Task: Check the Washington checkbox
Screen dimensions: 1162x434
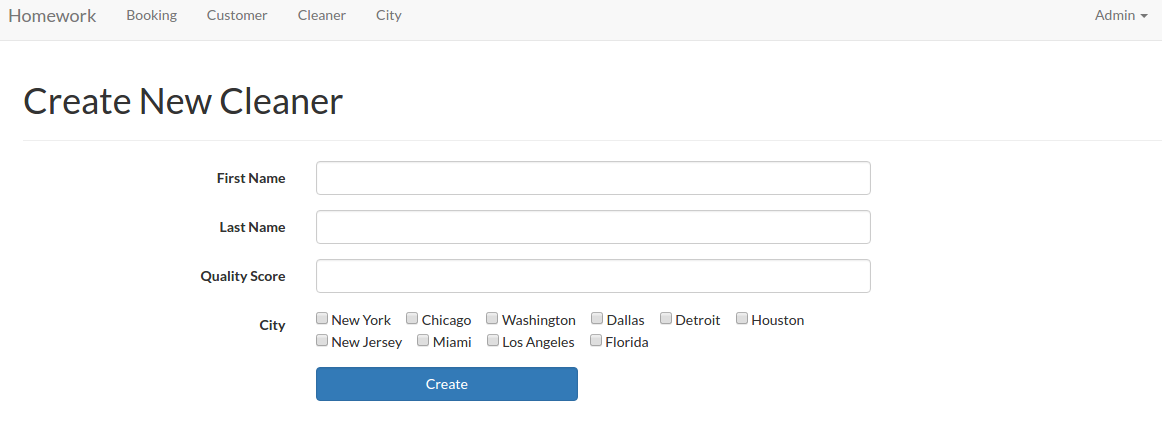Action: [492, 319]
